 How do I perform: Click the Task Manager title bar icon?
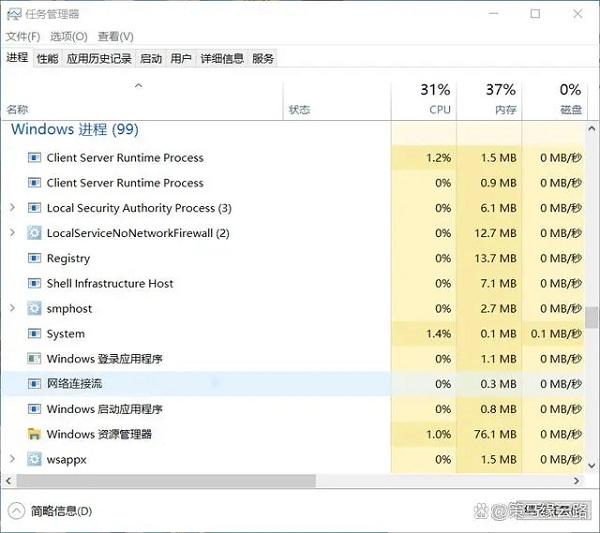14,15
